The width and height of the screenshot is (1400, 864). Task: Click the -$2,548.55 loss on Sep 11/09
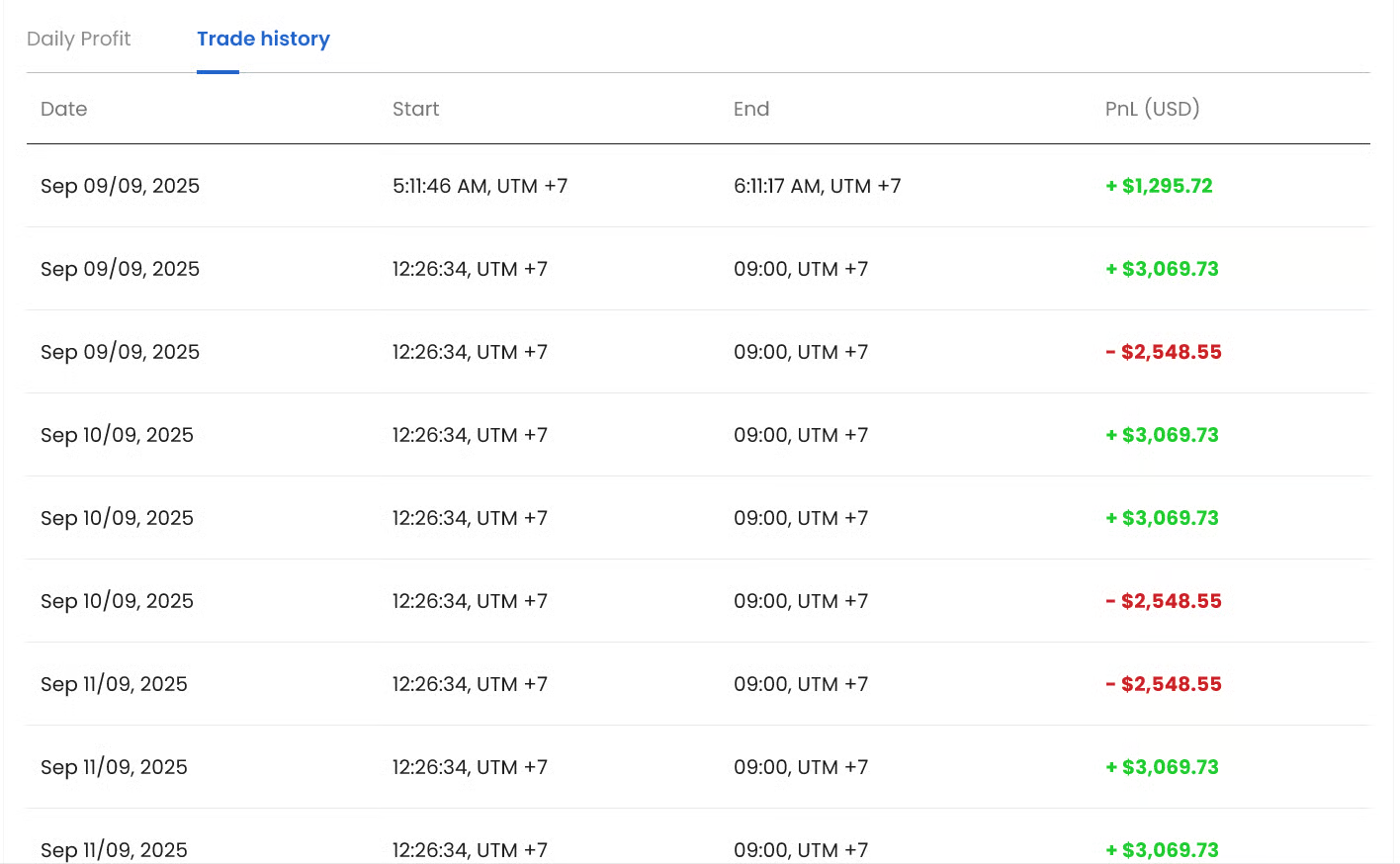pos(1163,684)
